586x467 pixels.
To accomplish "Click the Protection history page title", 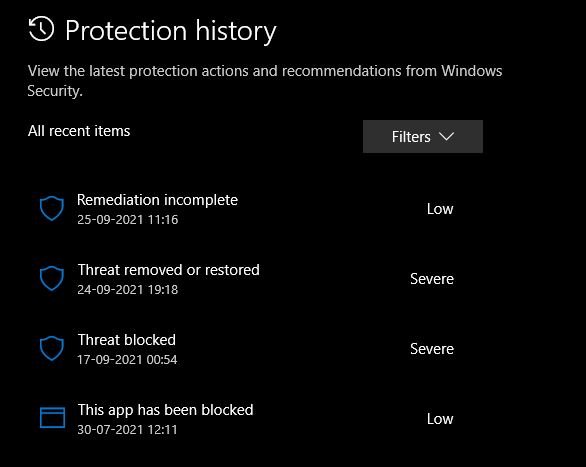I will coord(171,31).
